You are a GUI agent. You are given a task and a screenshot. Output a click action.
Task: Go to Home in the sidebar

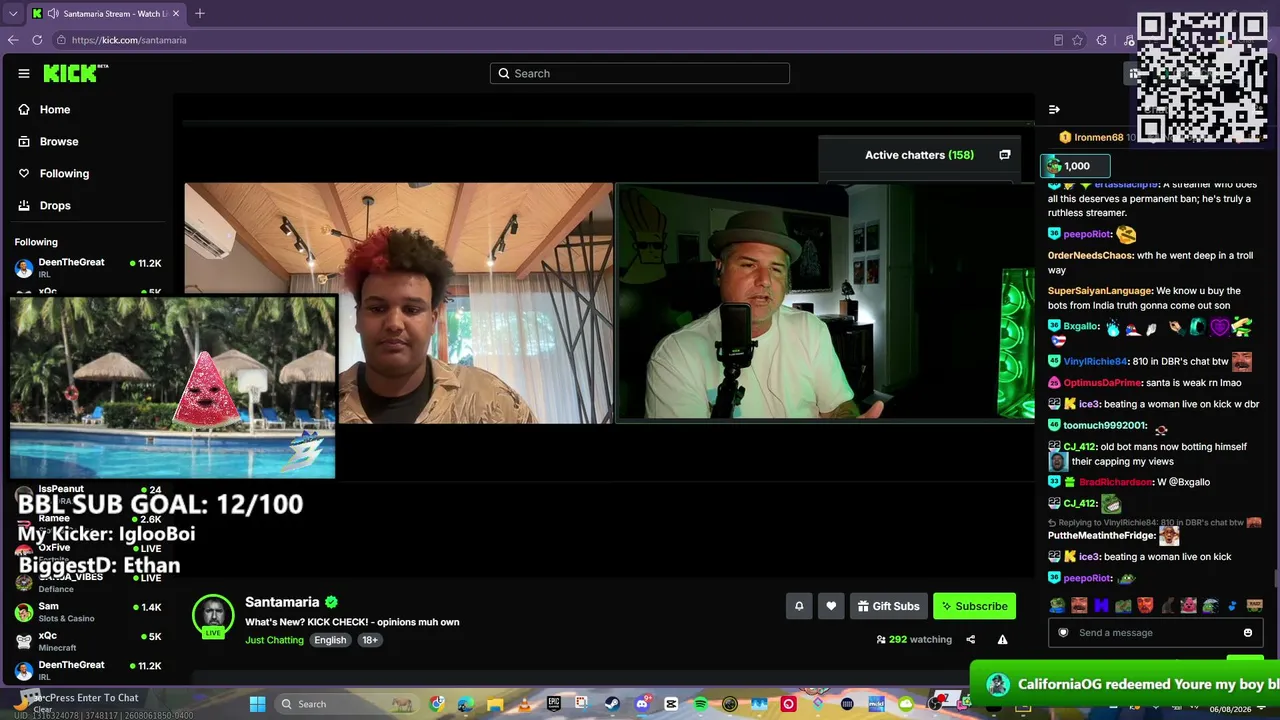54,110
